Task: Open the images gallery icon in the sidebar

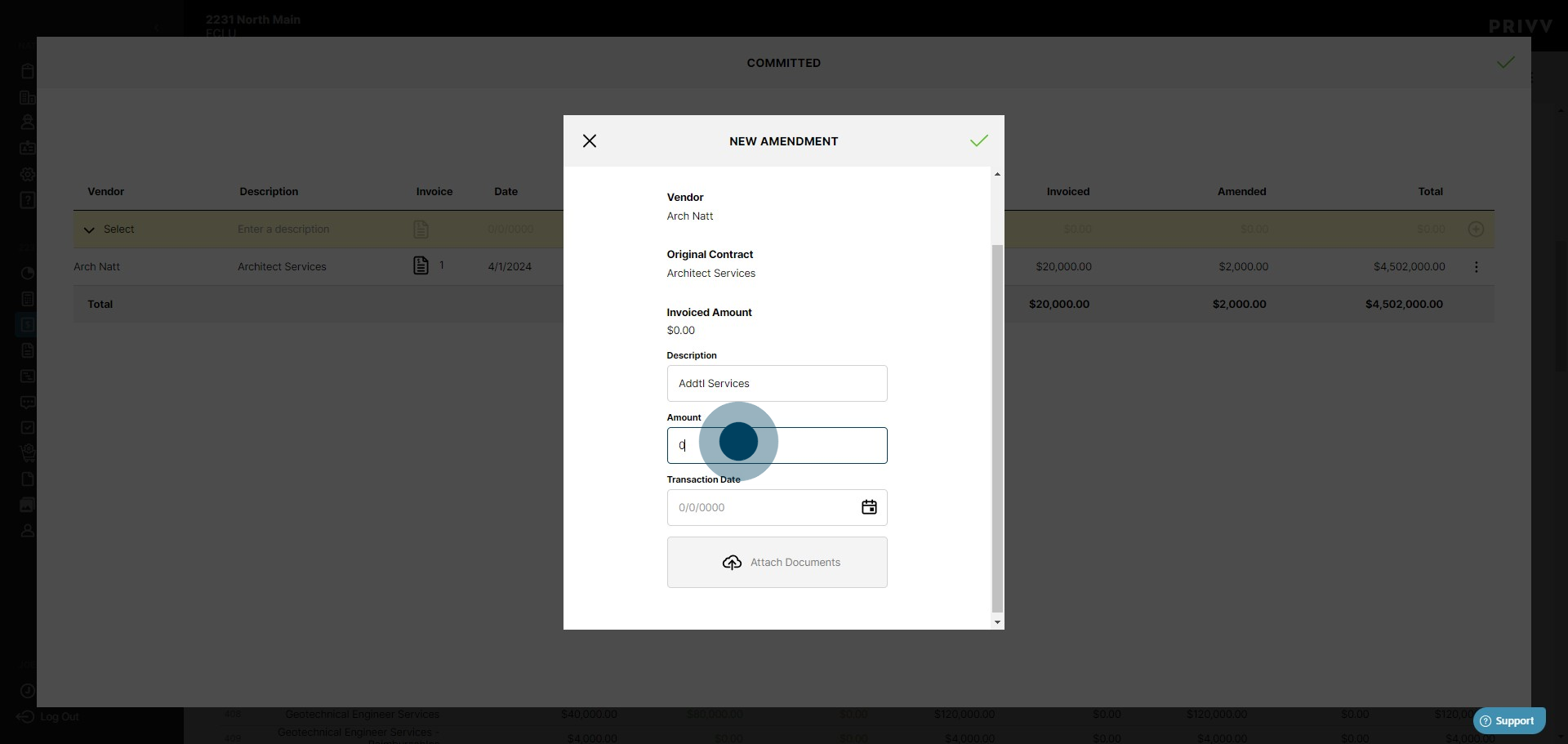Action: click(x=27, y=505)
